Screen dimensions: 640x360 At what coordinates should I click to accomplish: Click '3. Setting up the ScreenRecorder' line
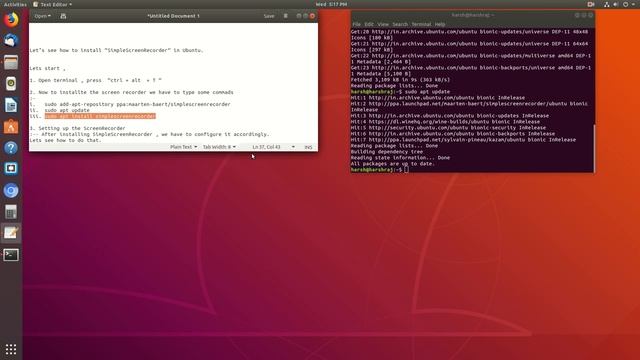(78, 128)
